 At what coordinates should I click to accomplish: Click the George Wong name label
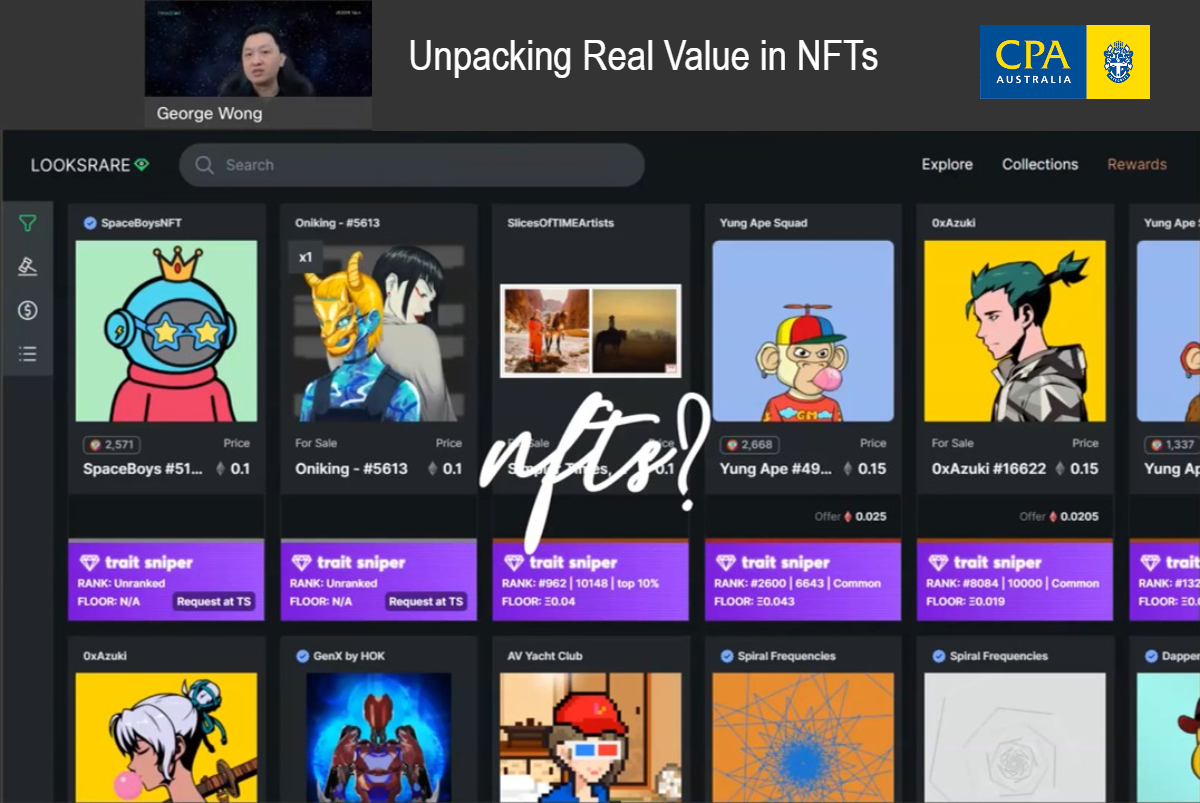point(210,113)
